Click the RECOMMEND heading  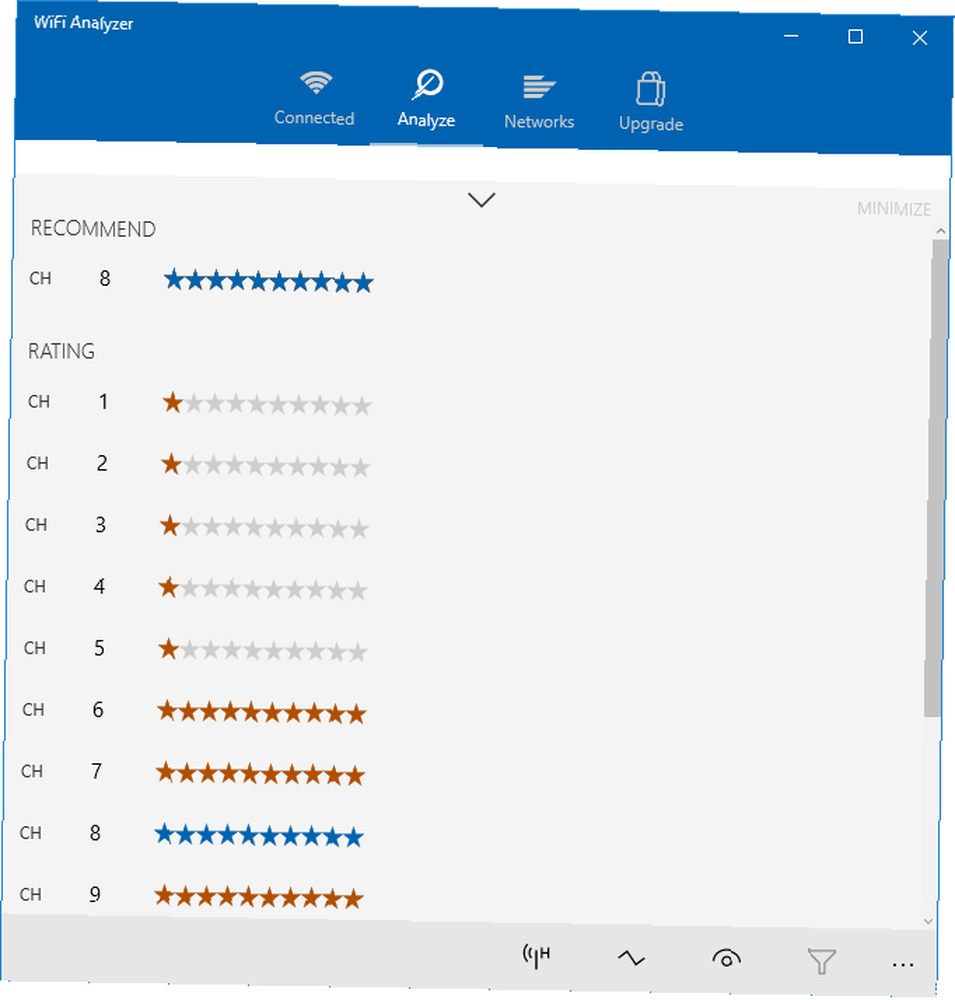(x=93, y=229)
